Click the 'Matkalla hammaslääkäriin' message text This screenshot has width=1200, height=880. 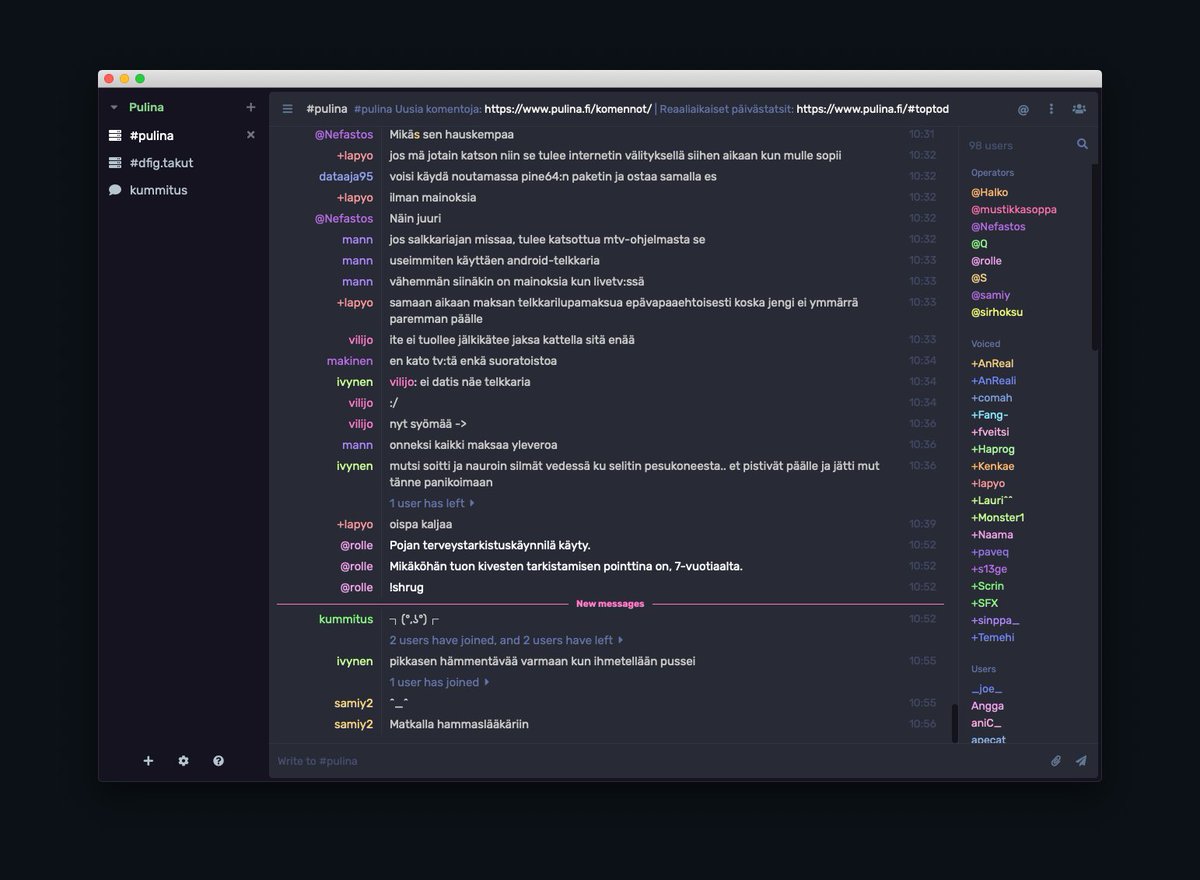tap(459, 724)
